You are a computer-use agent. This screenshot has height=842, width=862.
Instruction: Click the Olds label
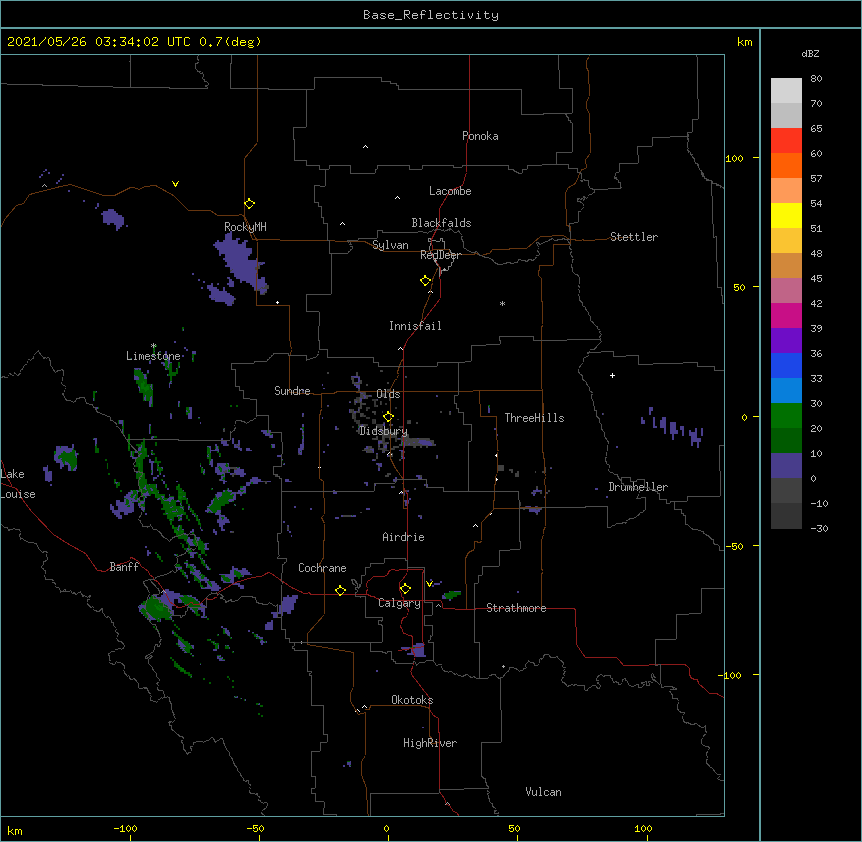[x=388, y=394]
